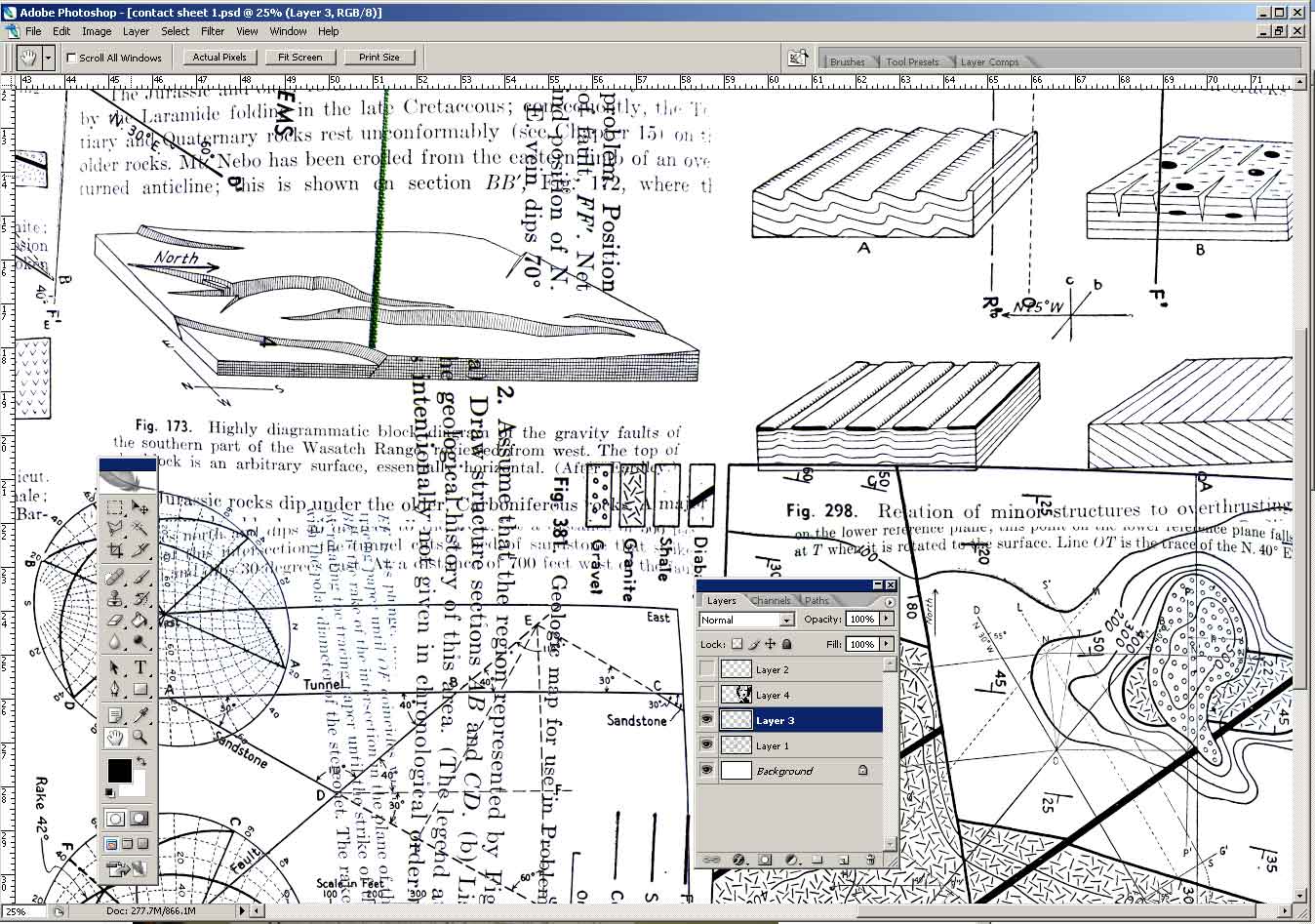
Task: Select the Move tool
Action: [140, 507]
